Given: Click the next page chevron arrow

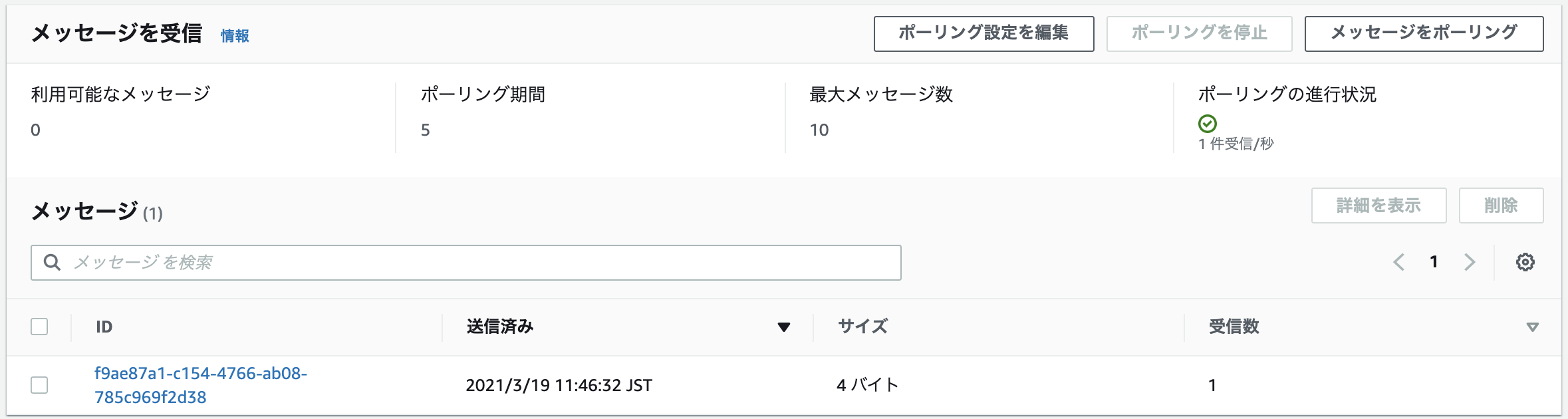Looking at the screenshot, I should (1469, 261).
